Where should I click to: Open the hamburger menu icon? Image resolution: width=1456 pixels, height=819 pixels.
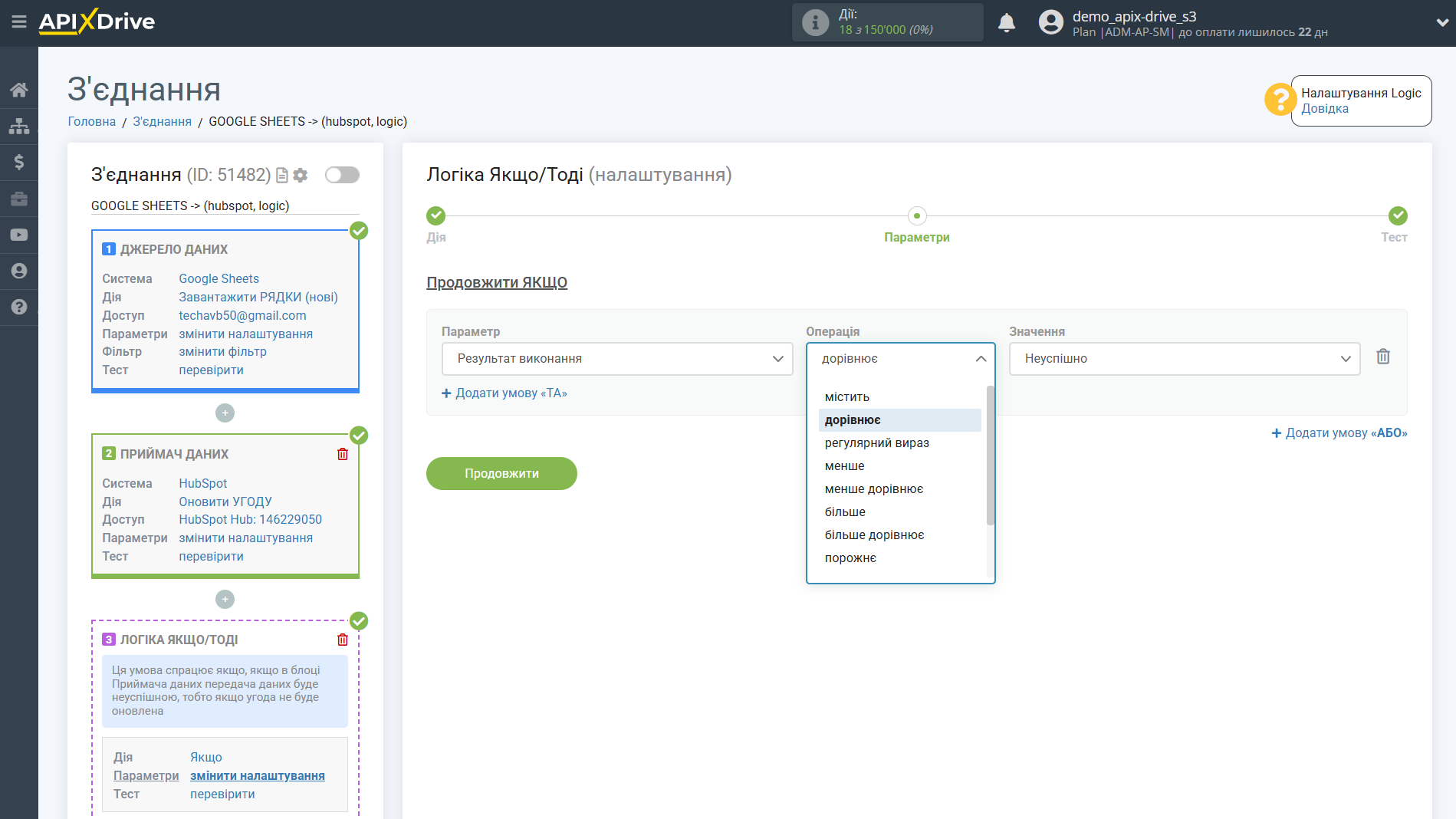coord(19,21)
